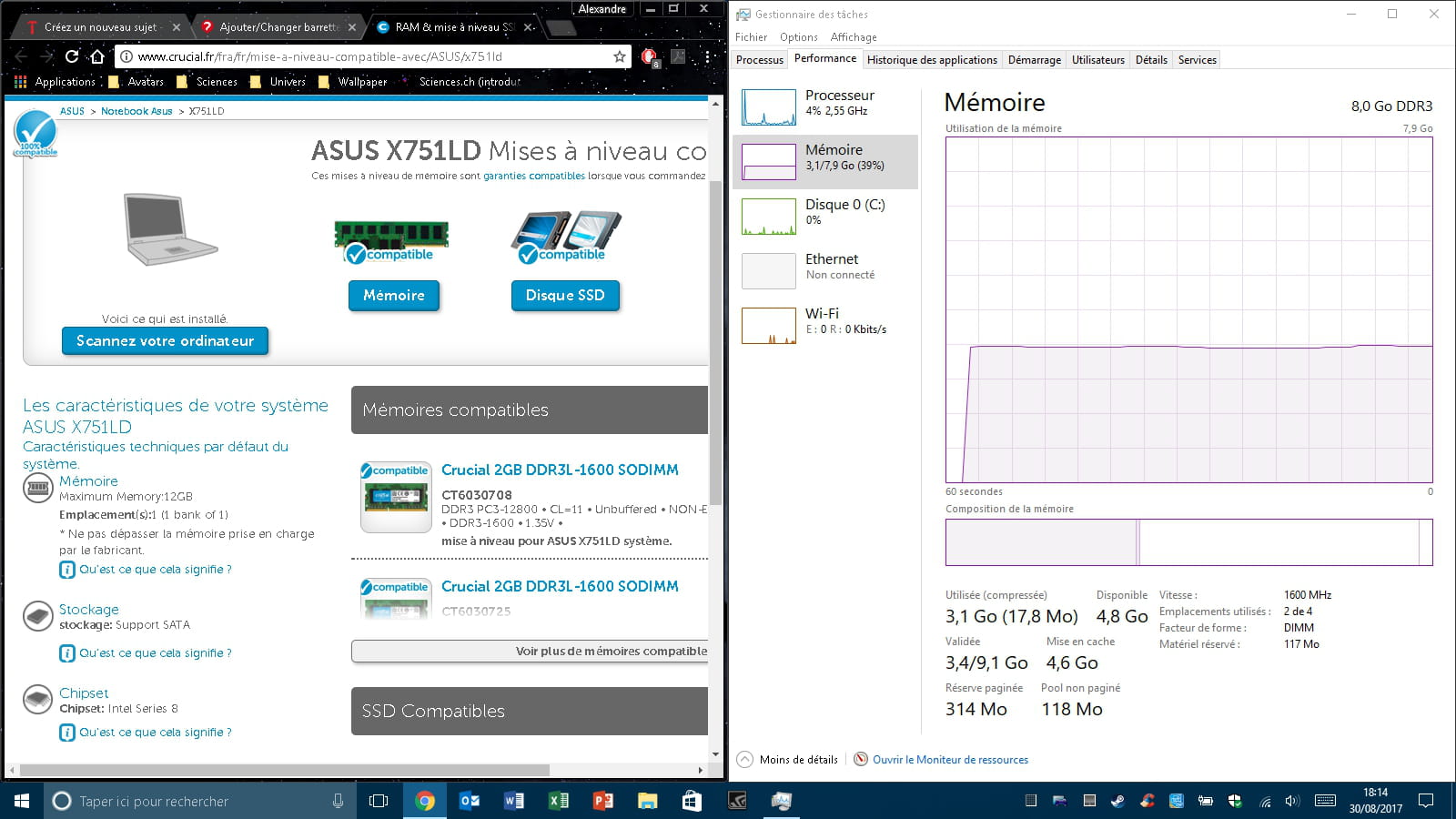Open the Applications bookmark shortcut

point(55,82)
